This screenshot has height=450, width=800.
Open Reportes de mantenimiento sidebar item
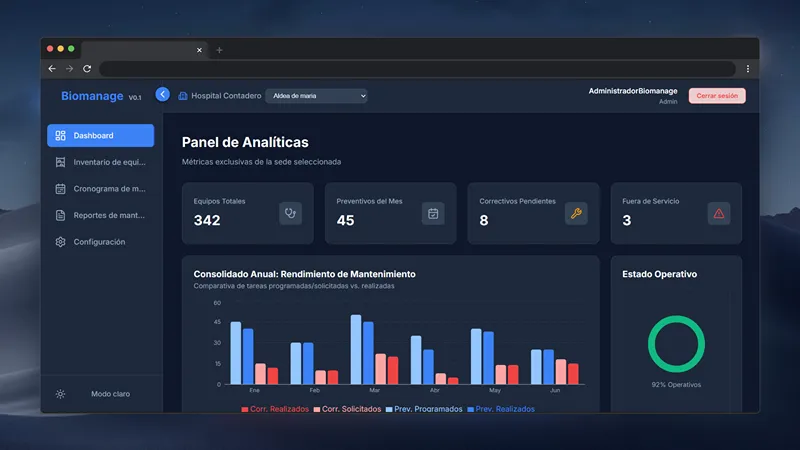pos(101,215)
